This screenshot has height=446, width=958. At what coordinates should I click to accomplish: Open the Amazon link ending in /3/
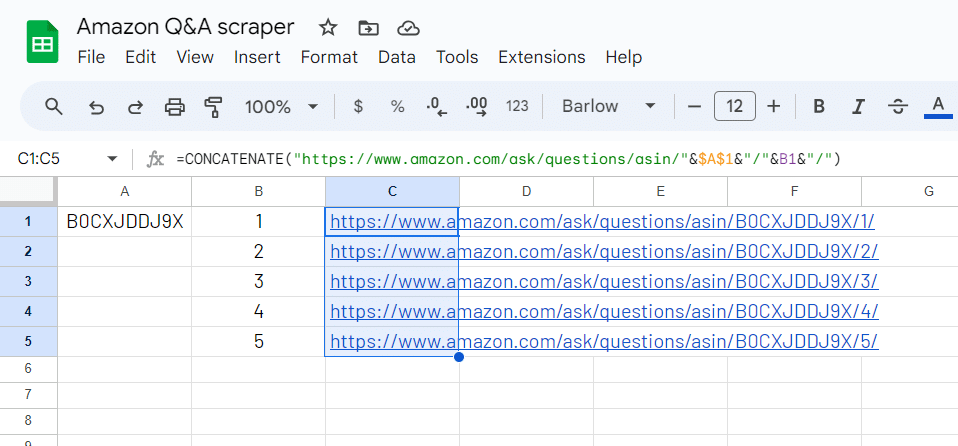tap(604, 281)
